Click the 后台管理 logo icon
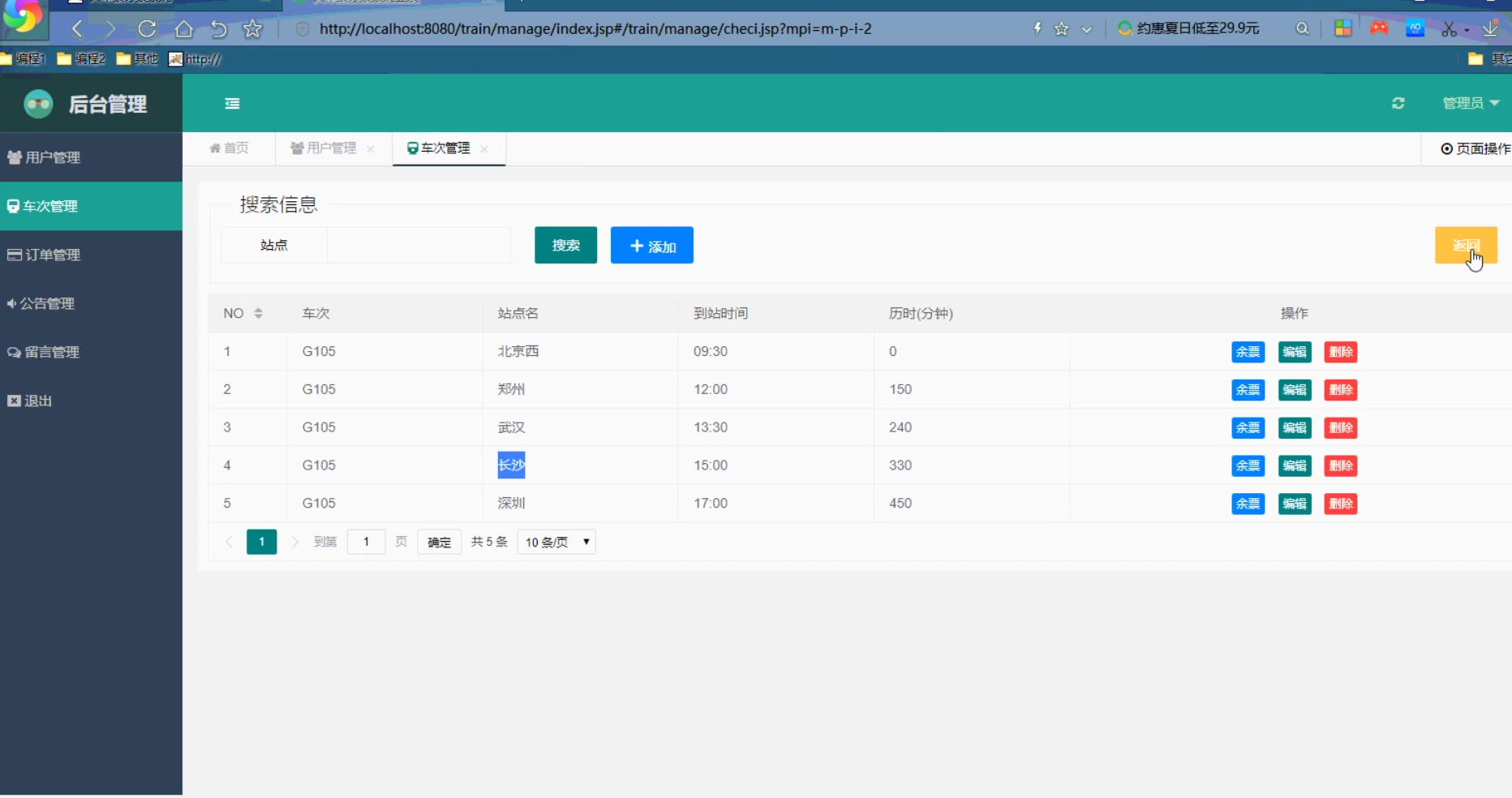This screenshot has height=798, width=1512. (38, 104)
